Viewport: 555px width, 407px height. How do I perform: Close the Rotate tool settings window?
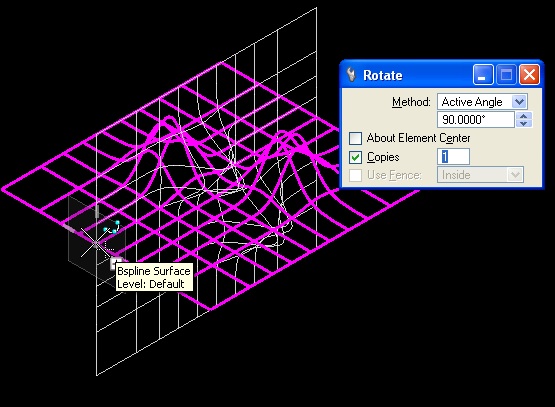click(529, 75)
